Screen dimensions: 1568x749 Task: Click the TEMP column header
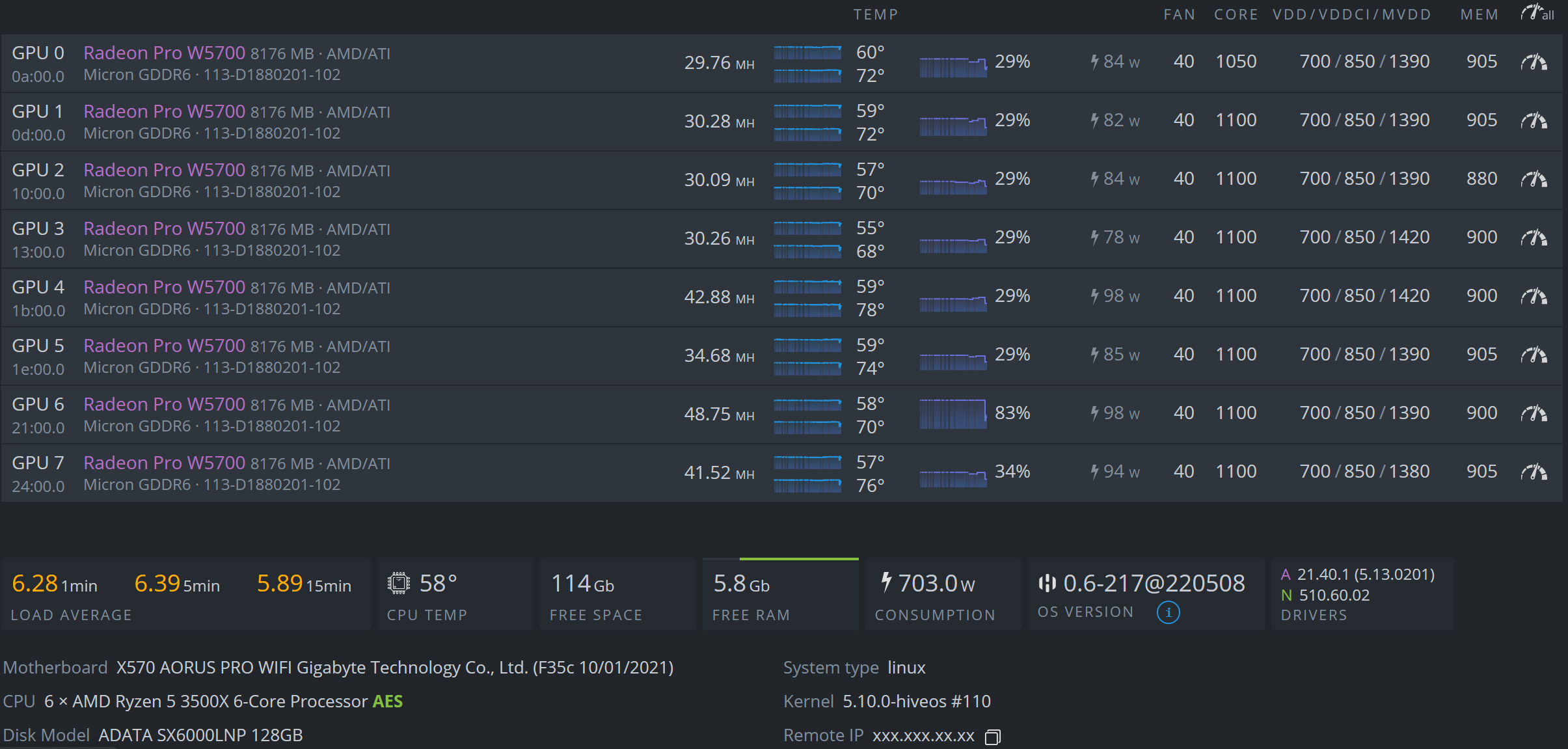click(875, 14)
